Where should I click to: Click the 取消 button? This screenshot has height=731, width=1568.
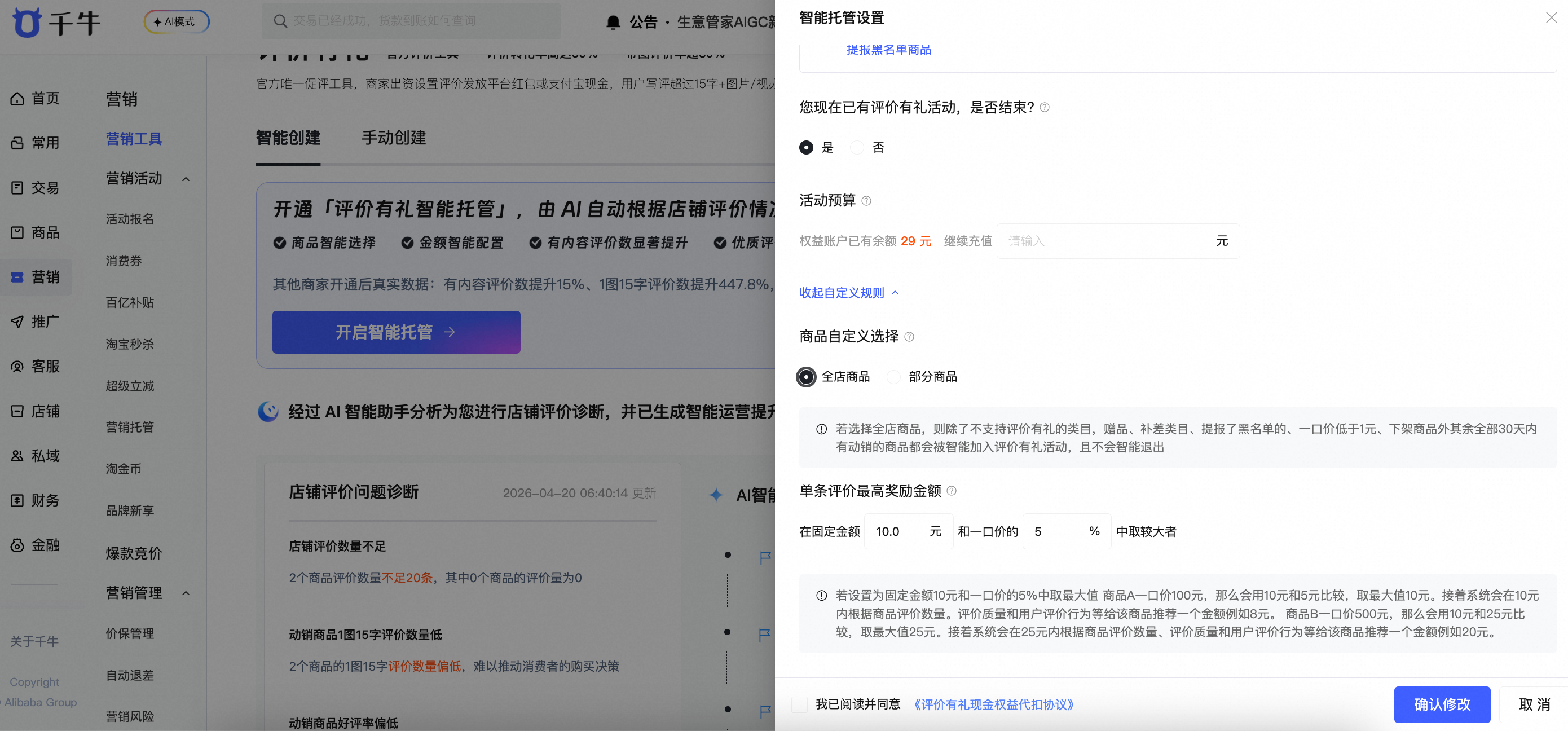[1534, 705]
